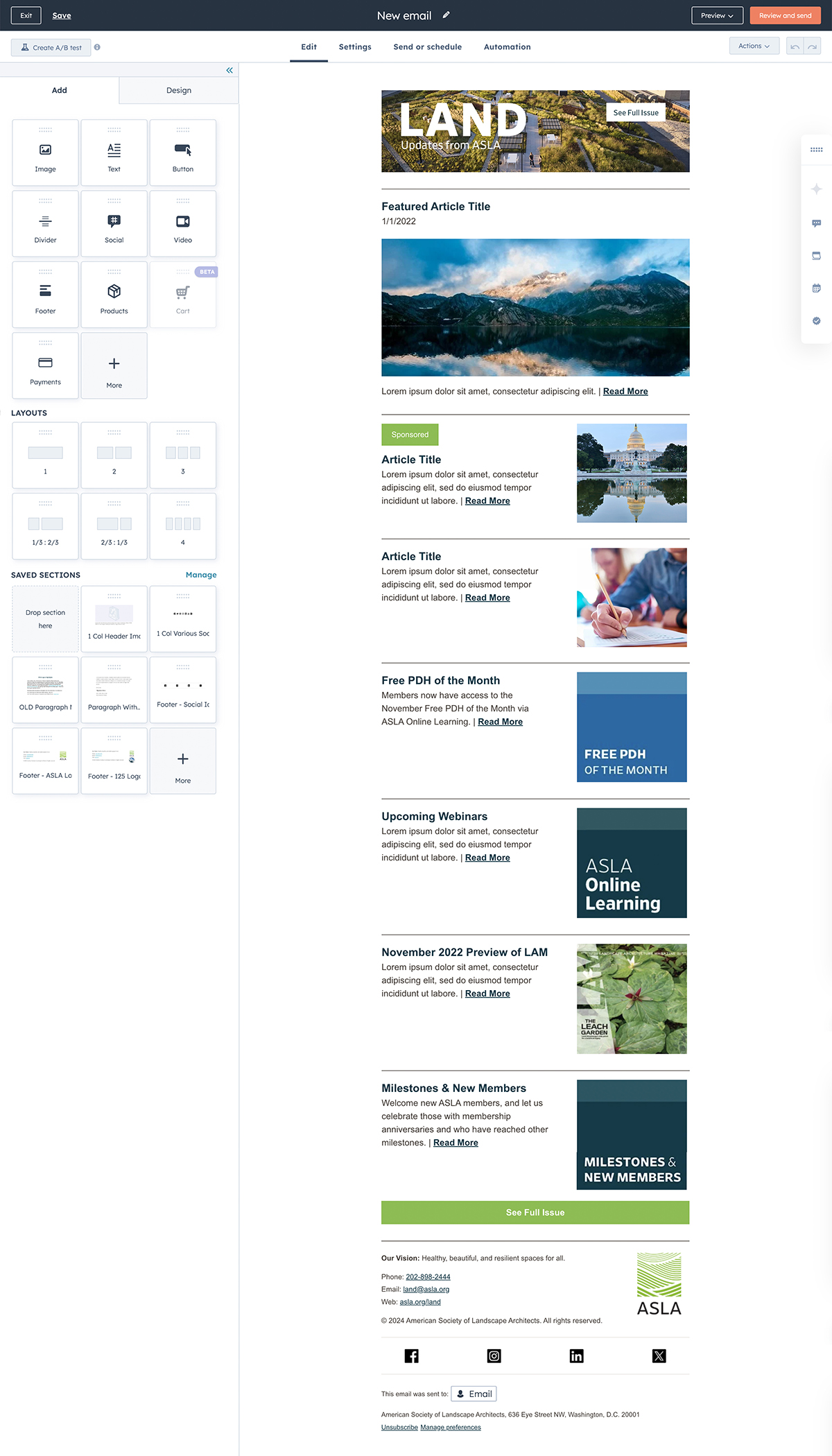The image size is (832, 1456).
Task: Switch to the Settings tab
Action: (355, 47)
